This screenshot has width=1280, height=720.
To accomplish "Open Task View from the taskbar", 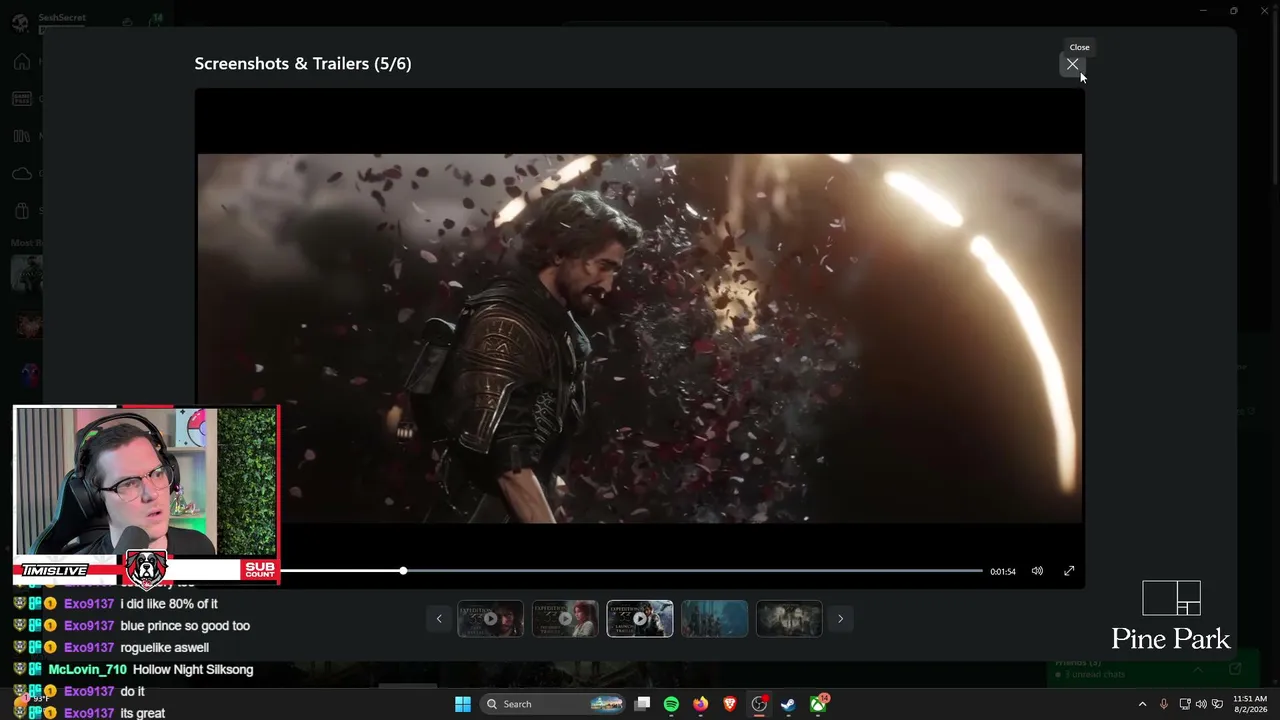I will [643, 704].
